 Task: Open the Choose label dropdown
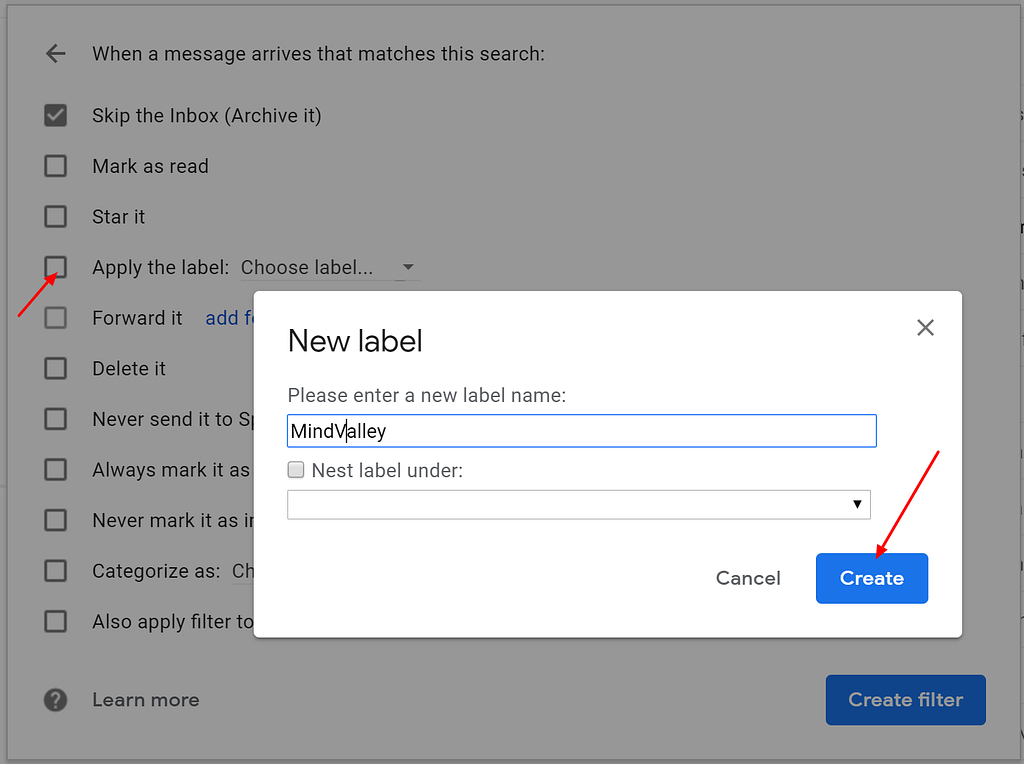pyautogui.click(x=330, y=268)
